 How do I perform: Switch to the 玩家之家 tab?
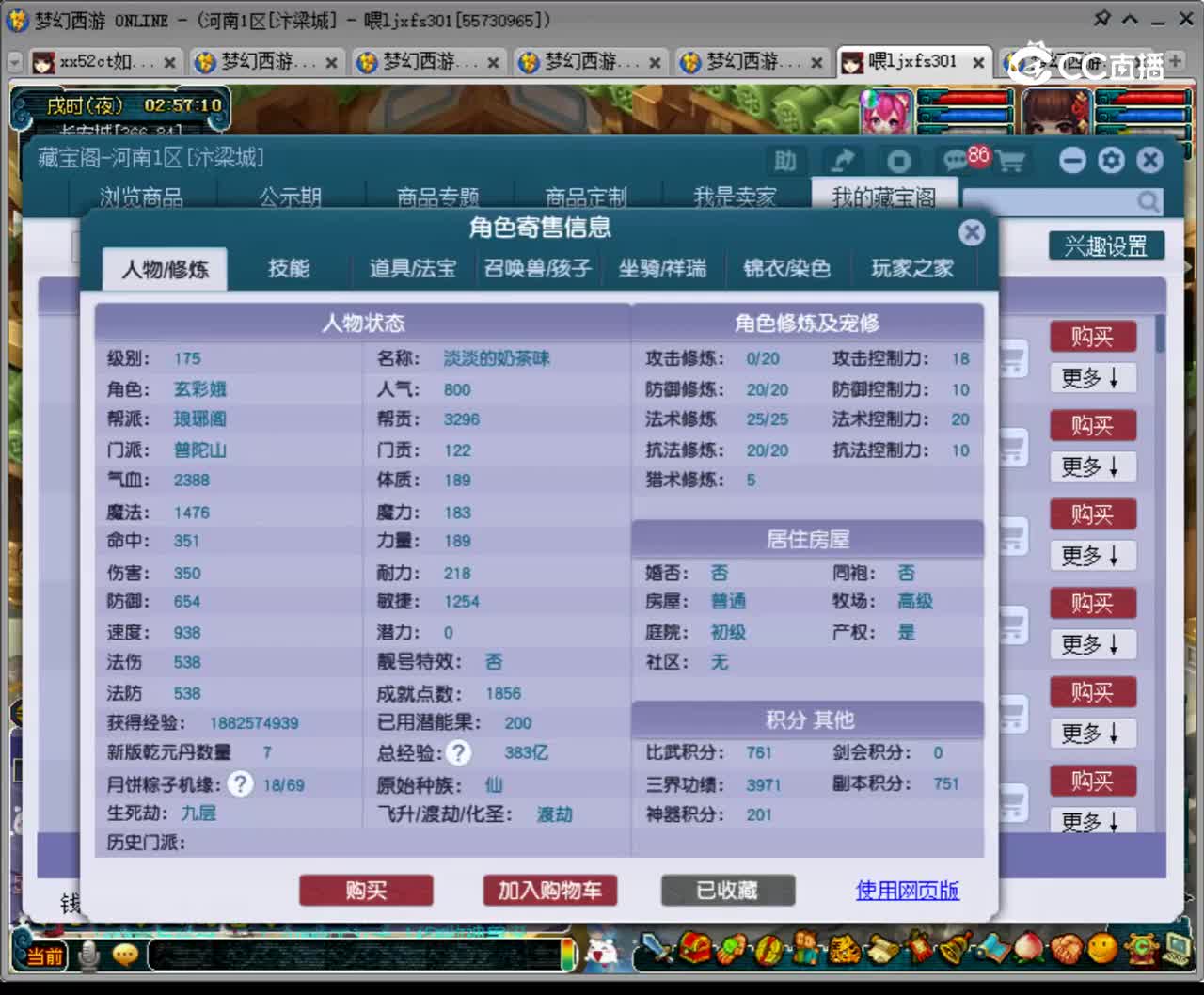point(911,269)
